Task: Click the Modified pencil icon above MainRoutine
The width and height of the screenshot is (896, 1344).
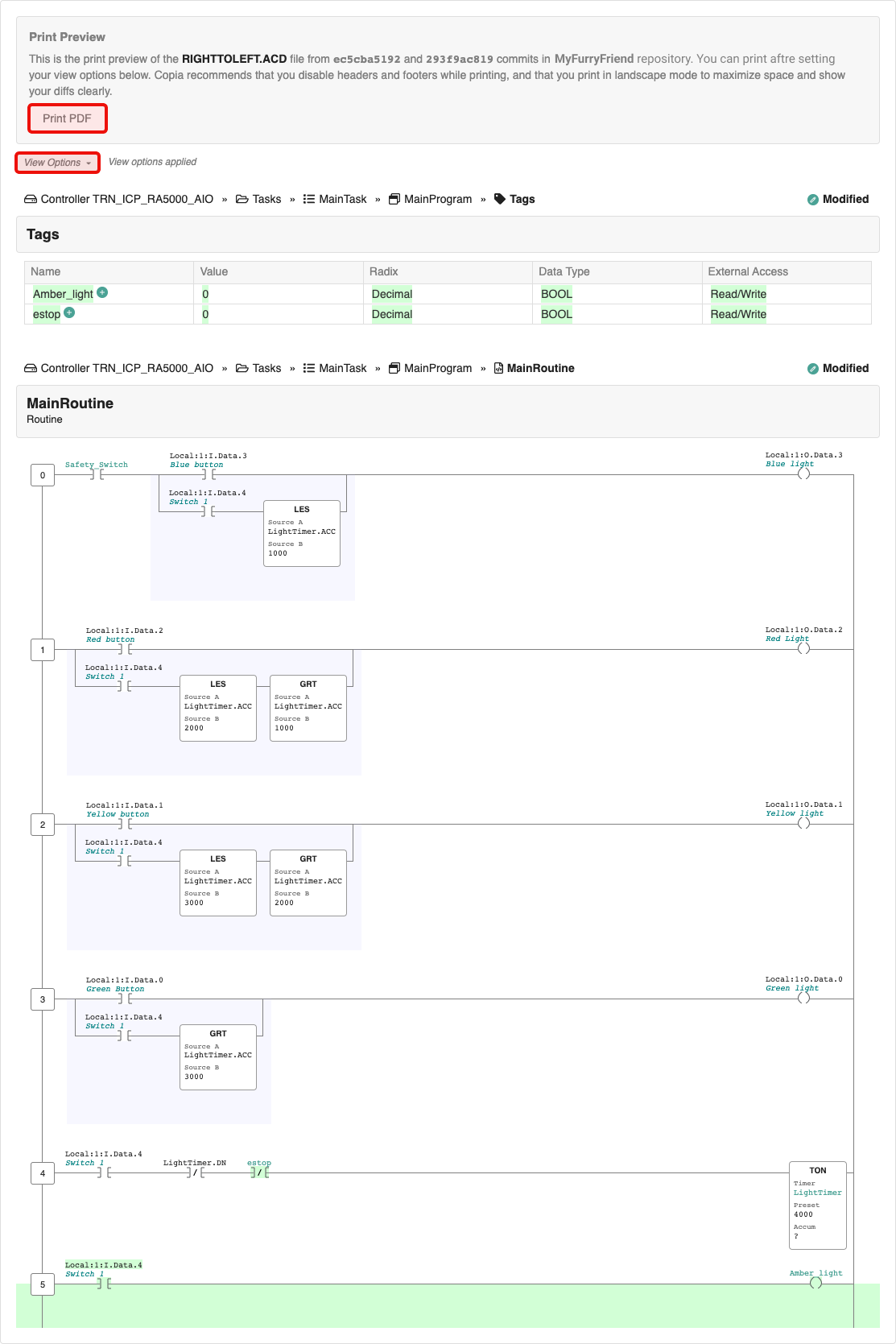Action: pyautogui.click(x=813, y=369)
